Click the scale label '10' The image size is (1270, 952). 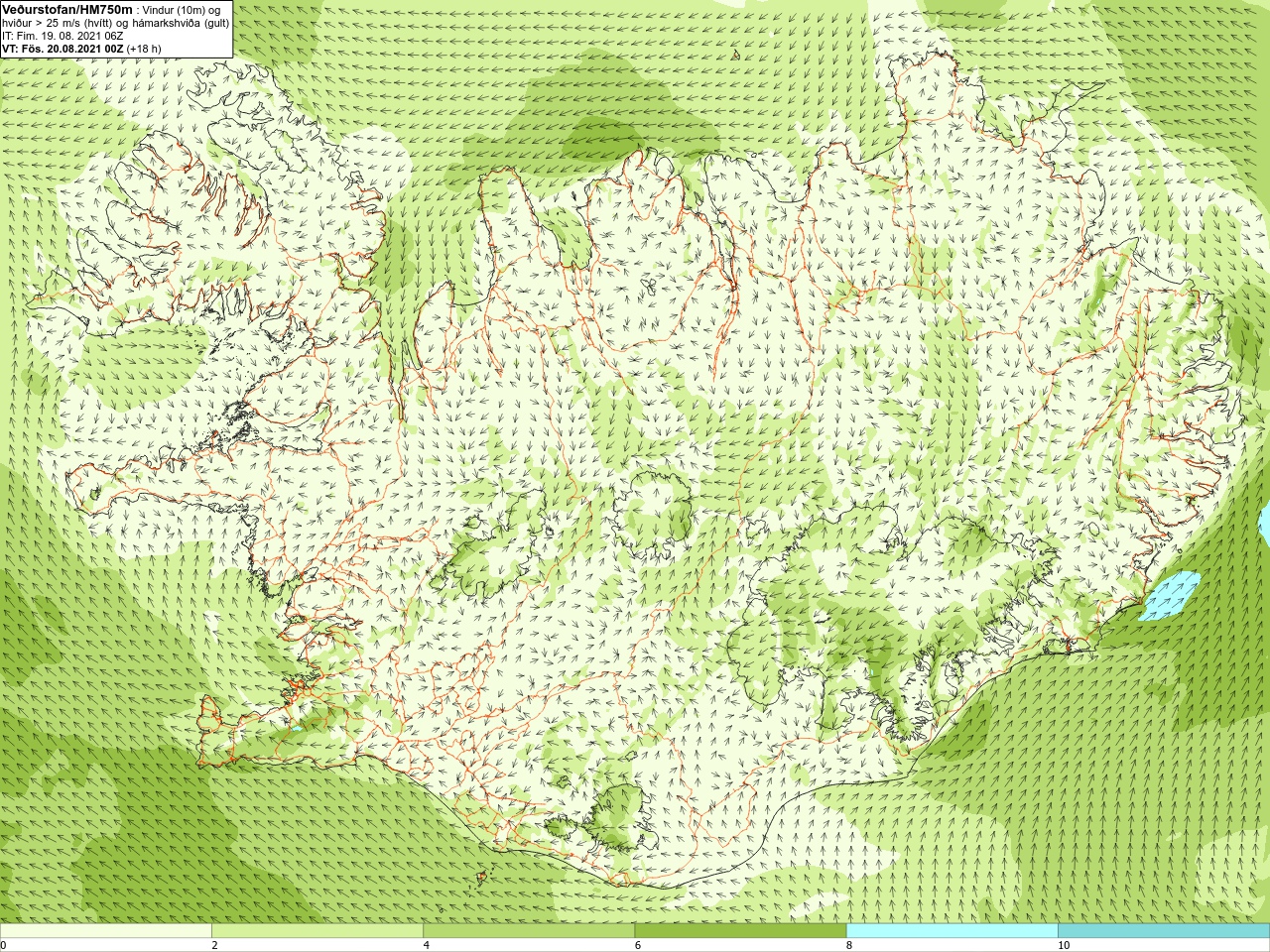point(1064,945)
